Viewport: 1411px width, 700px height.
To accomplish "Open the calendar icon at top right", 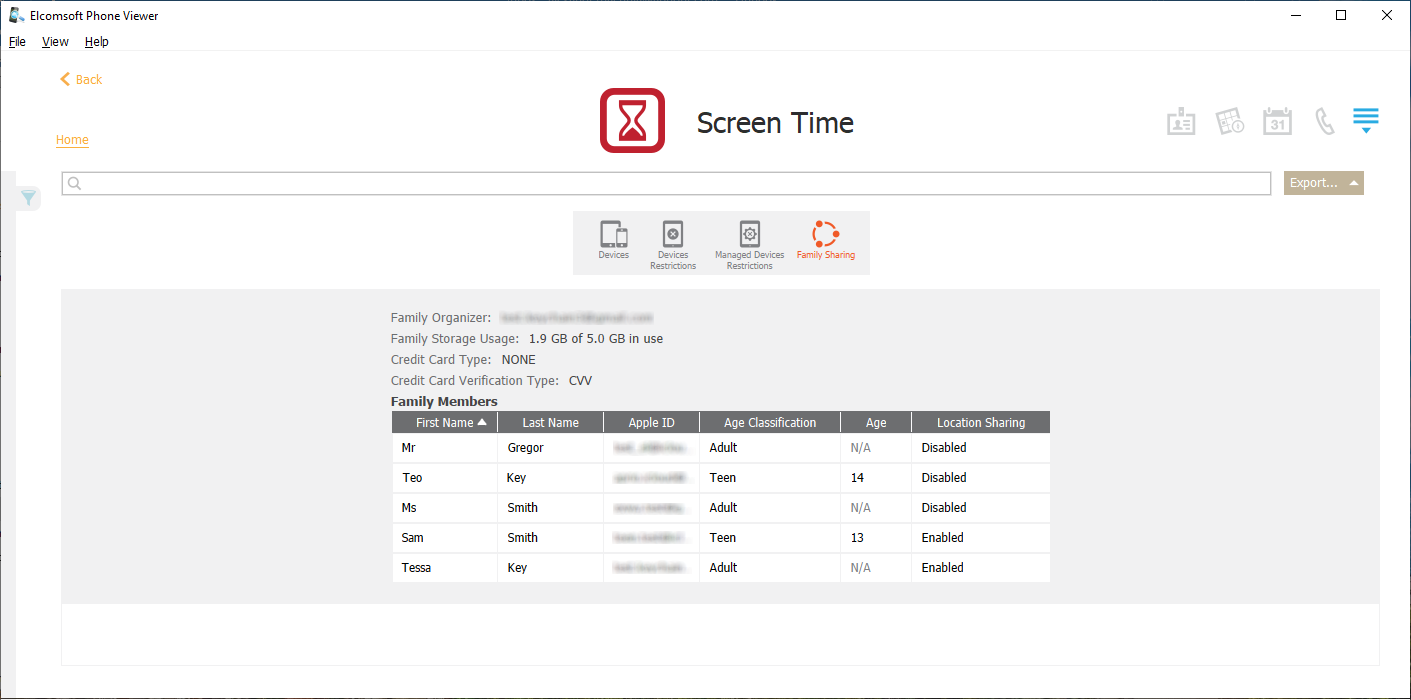I will 1277,122.
